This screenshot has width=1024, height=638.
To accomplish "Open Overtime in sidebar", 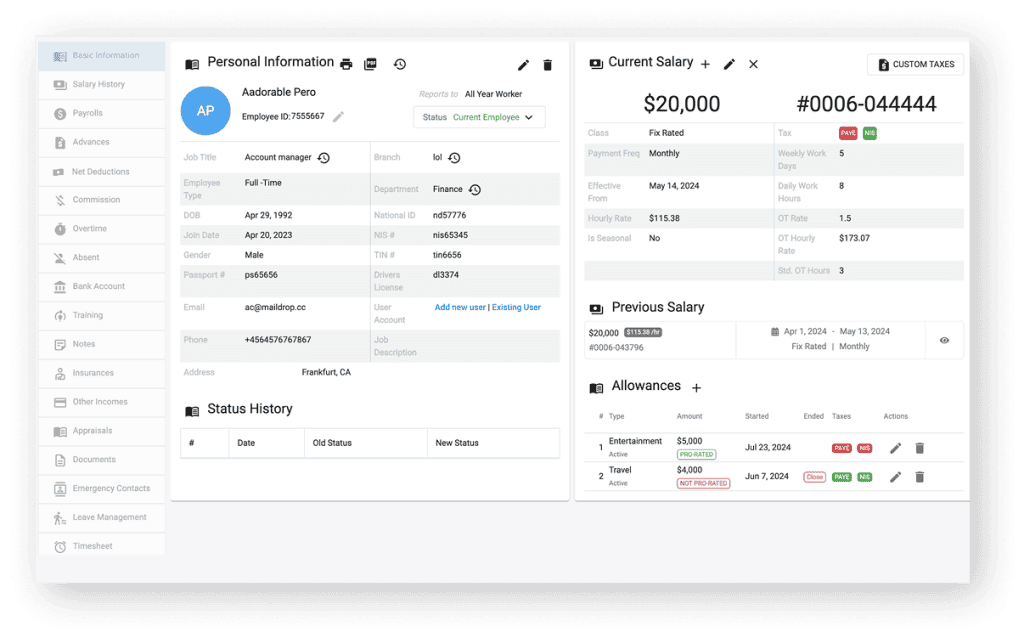I will (101, 229).
